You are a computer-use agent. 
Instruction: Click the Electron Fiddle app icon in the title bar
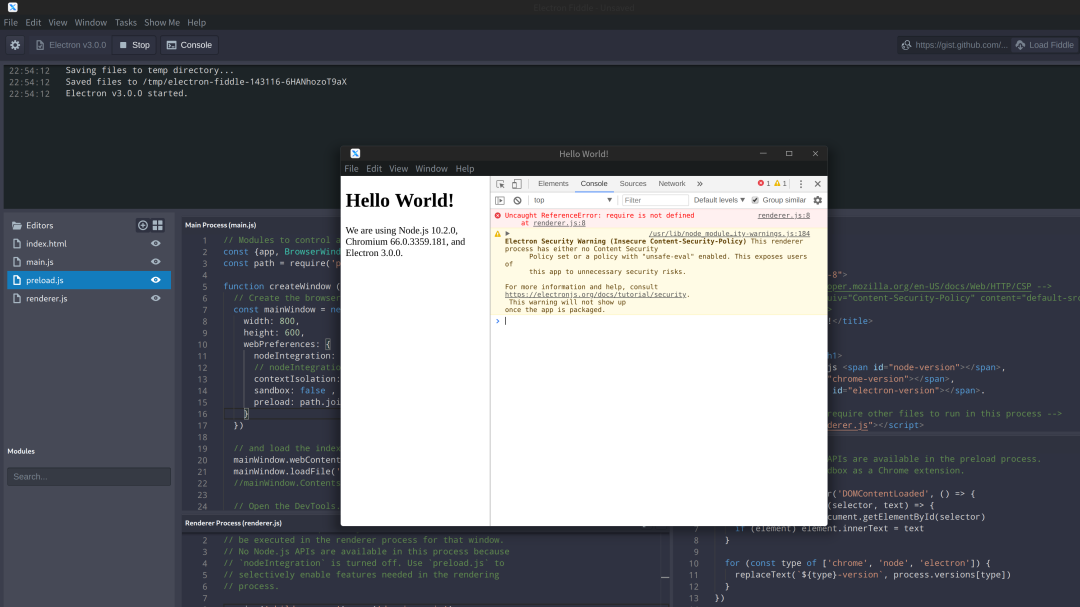coord(12,7)
